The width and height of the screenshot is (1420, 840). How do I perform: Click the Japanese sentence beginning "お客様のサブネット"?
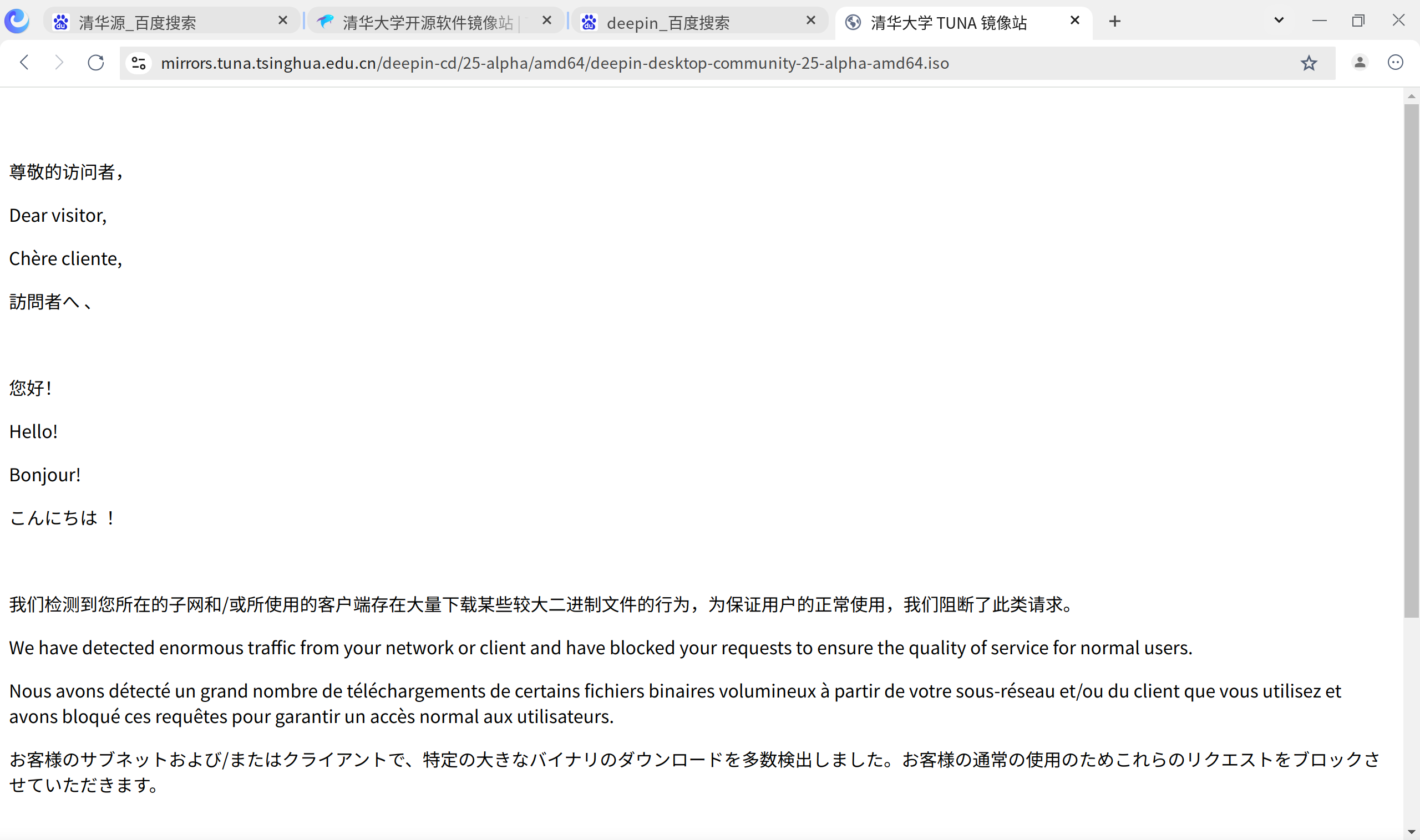coord(694,772)
